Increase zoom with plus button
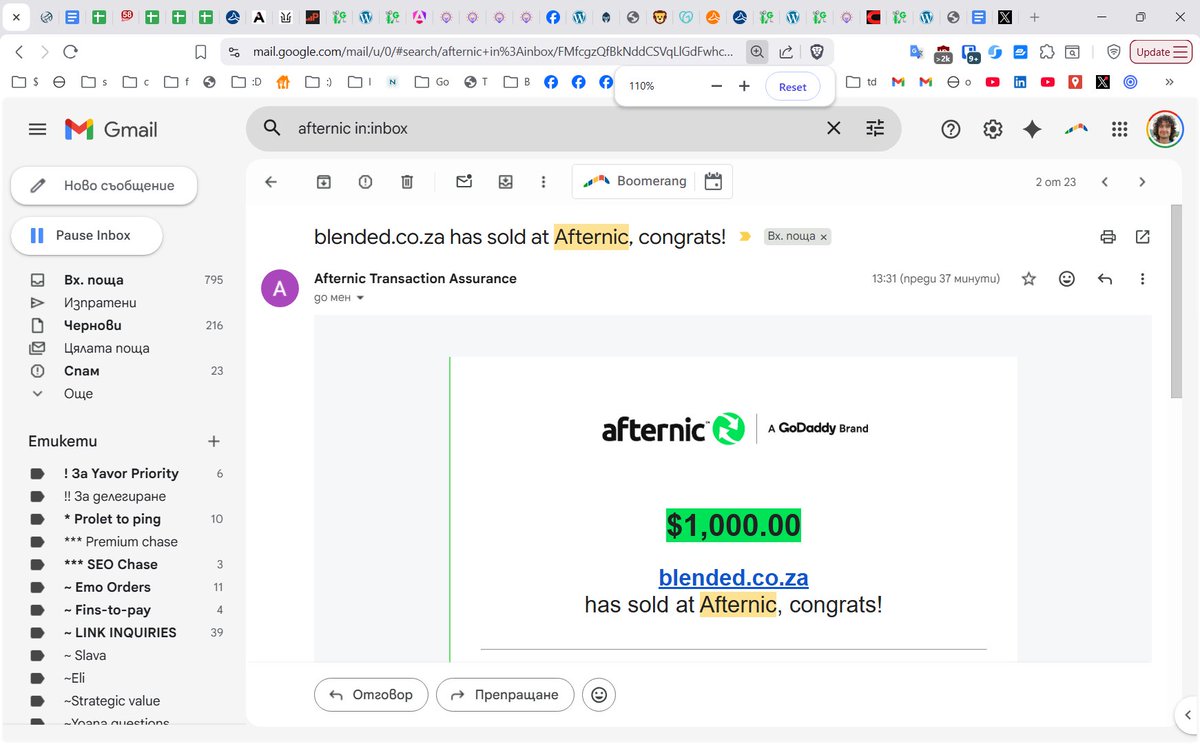1200x744 pixels. [744, 86]
